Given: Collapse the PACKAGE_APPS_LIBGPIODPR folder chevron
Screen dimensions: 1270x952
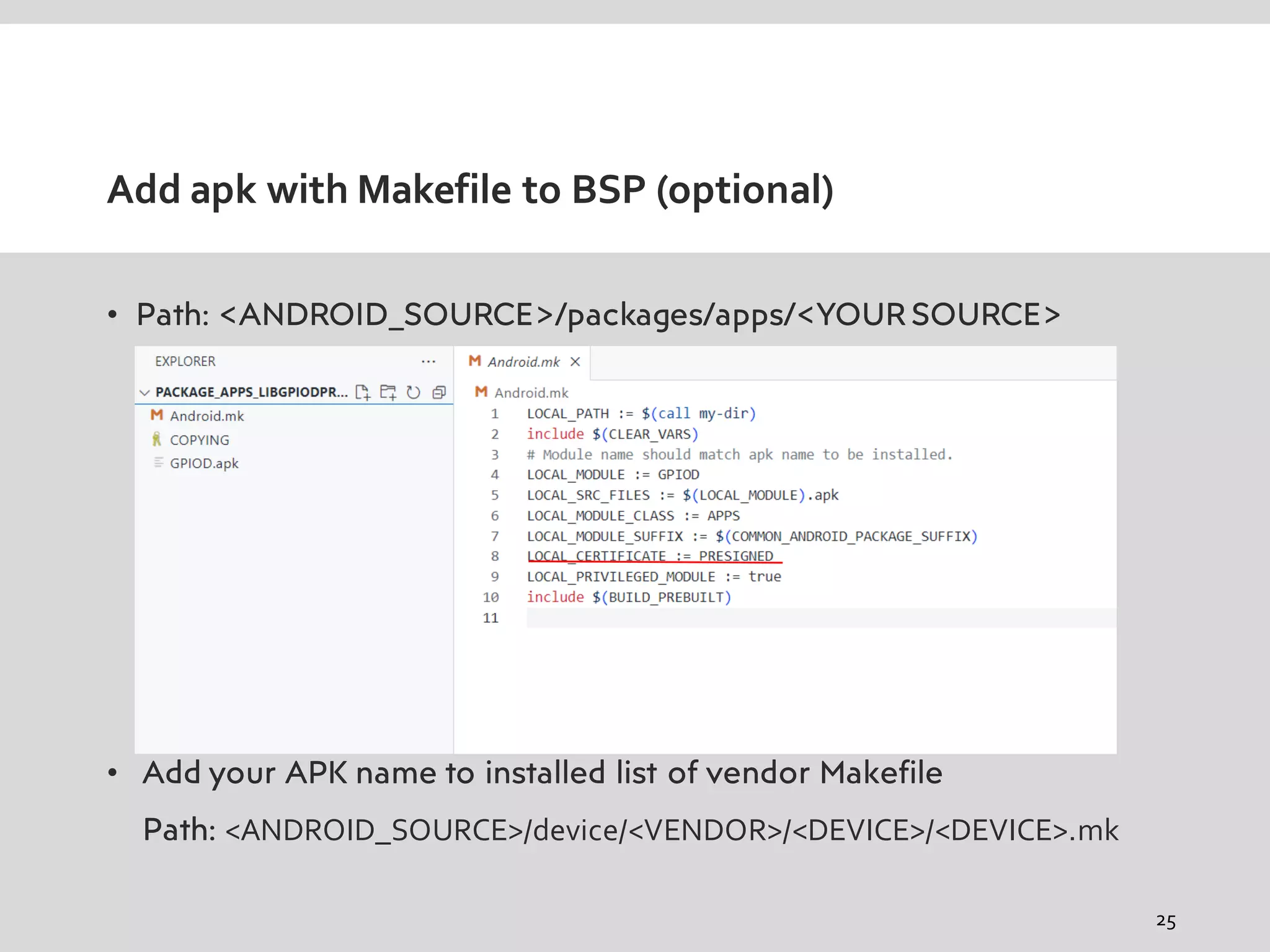Looking at the screenshot, I should coord(144,392).
